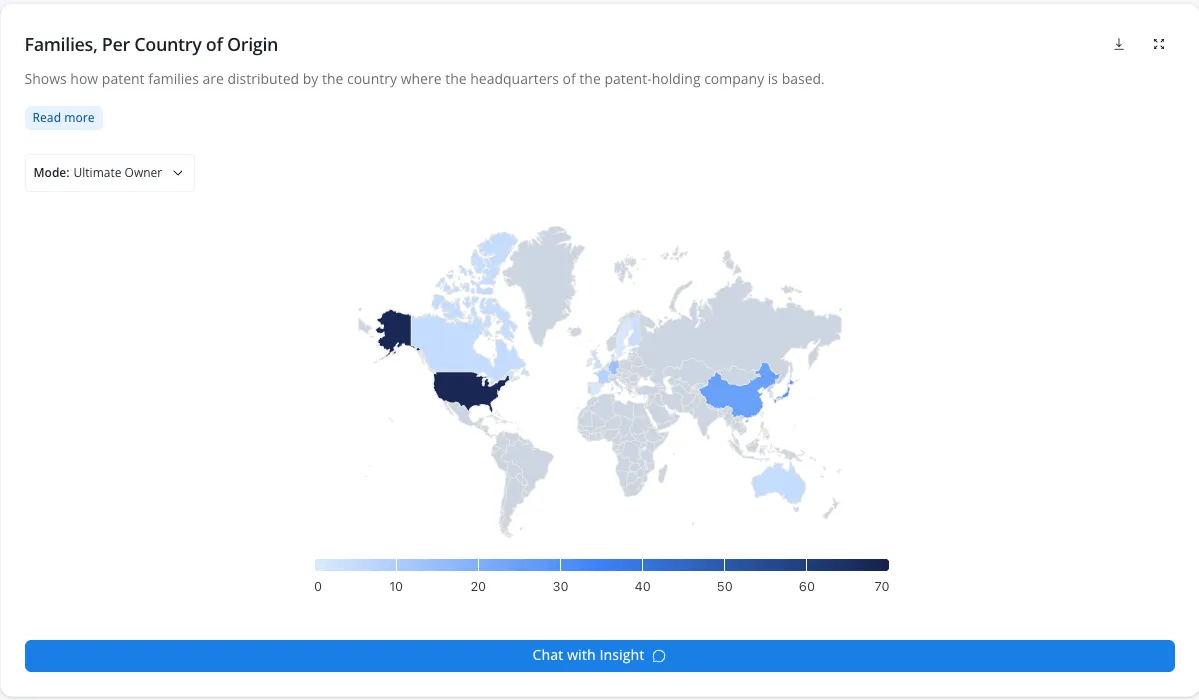The image size is (1199, 700).
Task: Open the Mode: Ultimate Owner dropdown
Action: point(109,173)
